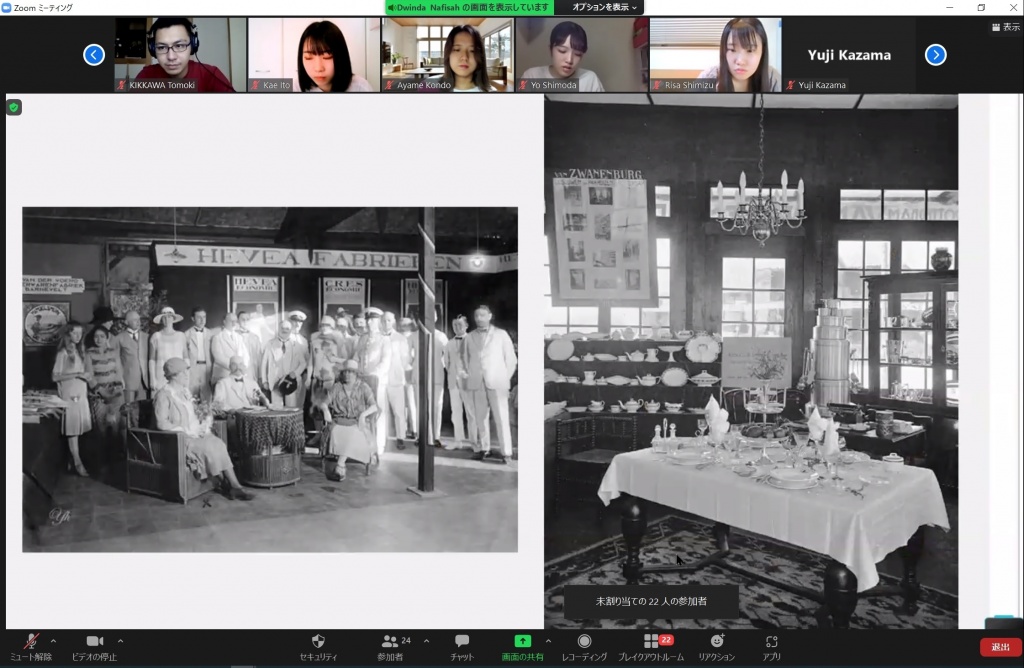Screen dimensions: 1024x668
Task: Open the view options dropdown in green share bar
Action: click(x=604, y=7)
